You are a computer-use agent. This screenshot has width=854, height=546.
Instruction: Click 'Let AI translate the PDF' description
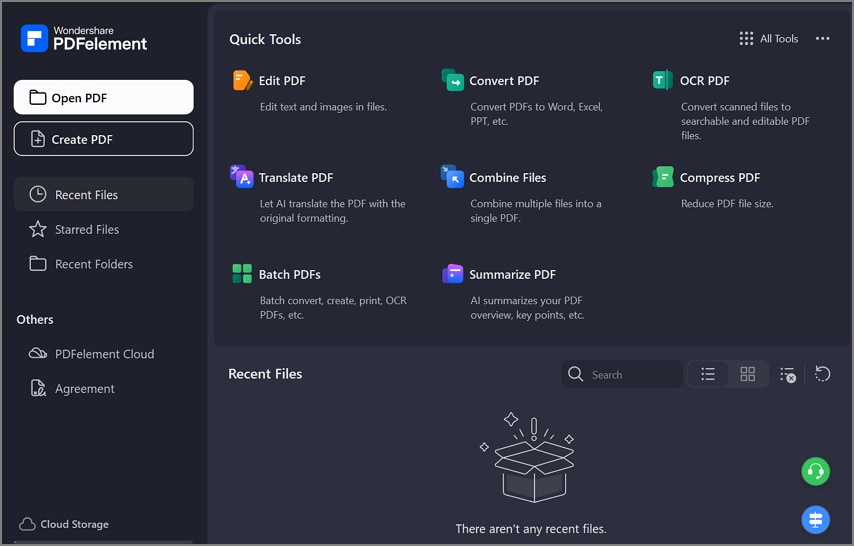click(332, 211)
